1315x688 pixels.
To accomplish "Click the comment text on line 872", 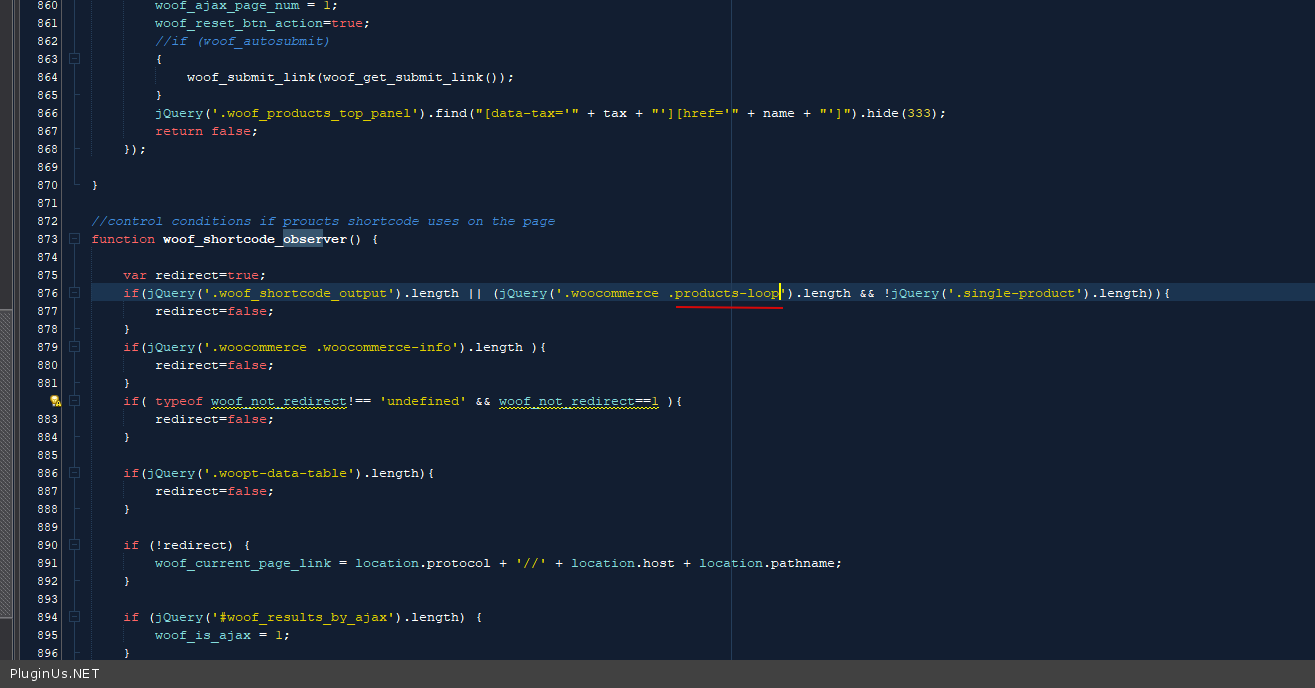I will click(322, 221).
